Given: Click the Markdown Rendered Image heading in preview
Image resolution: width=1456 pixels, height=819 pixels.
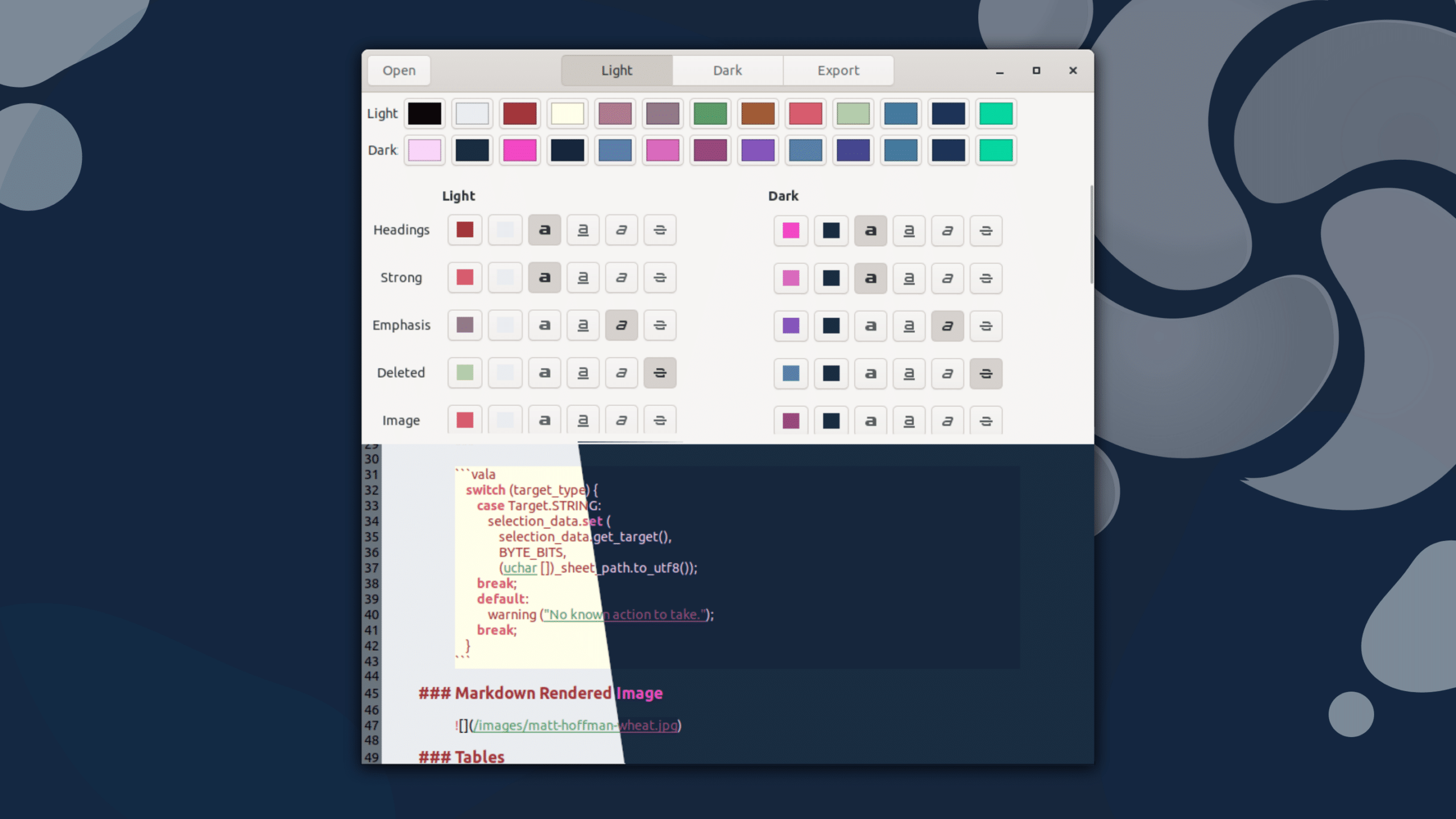Looking at the screenshot, I should [x=540, y=693].
